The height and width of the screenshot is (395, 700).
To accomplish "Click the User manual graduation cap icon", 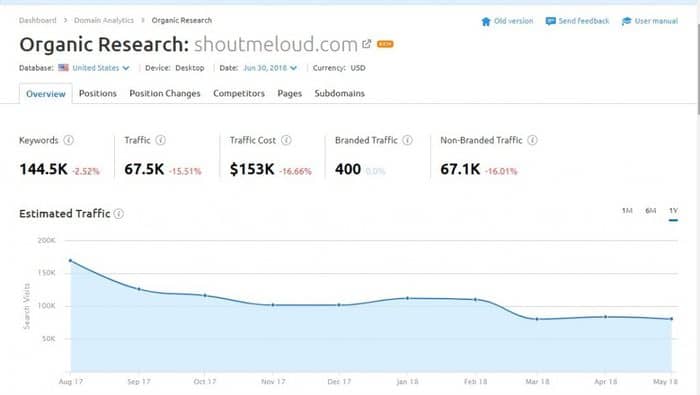I will [626, 21].
